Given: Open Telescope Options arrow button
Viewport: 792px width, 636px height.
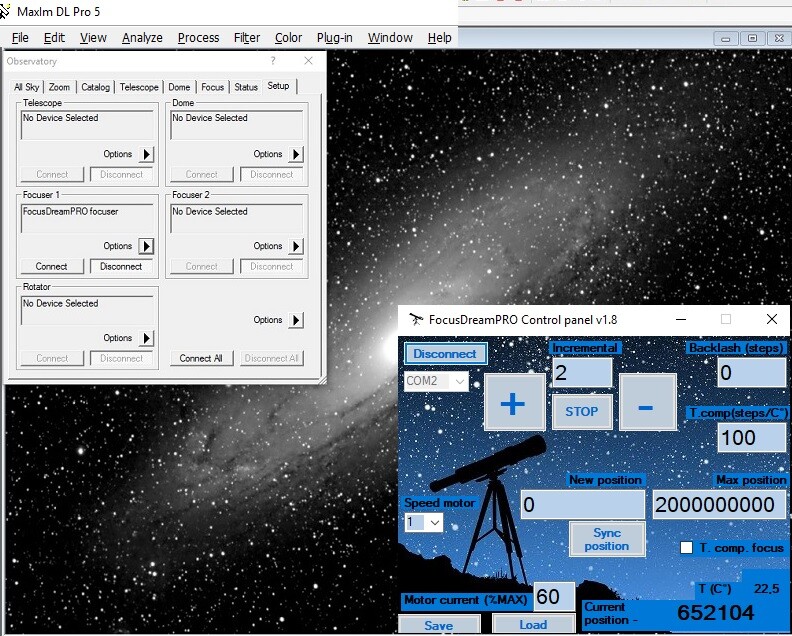Looking at the screenshot, I should point(146,154).
